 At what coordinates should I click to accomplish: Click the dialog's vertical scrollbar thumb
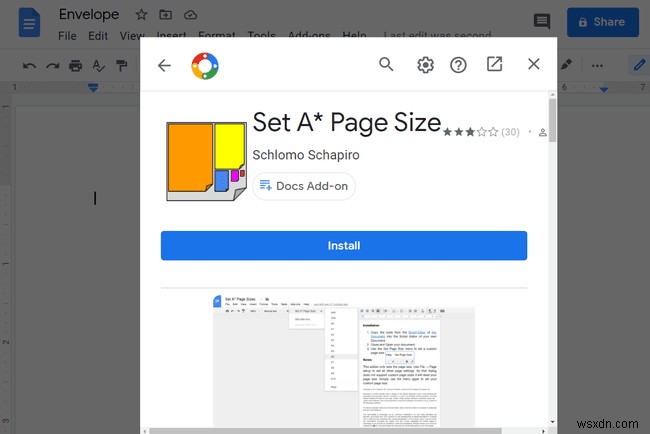coord(552,121)
